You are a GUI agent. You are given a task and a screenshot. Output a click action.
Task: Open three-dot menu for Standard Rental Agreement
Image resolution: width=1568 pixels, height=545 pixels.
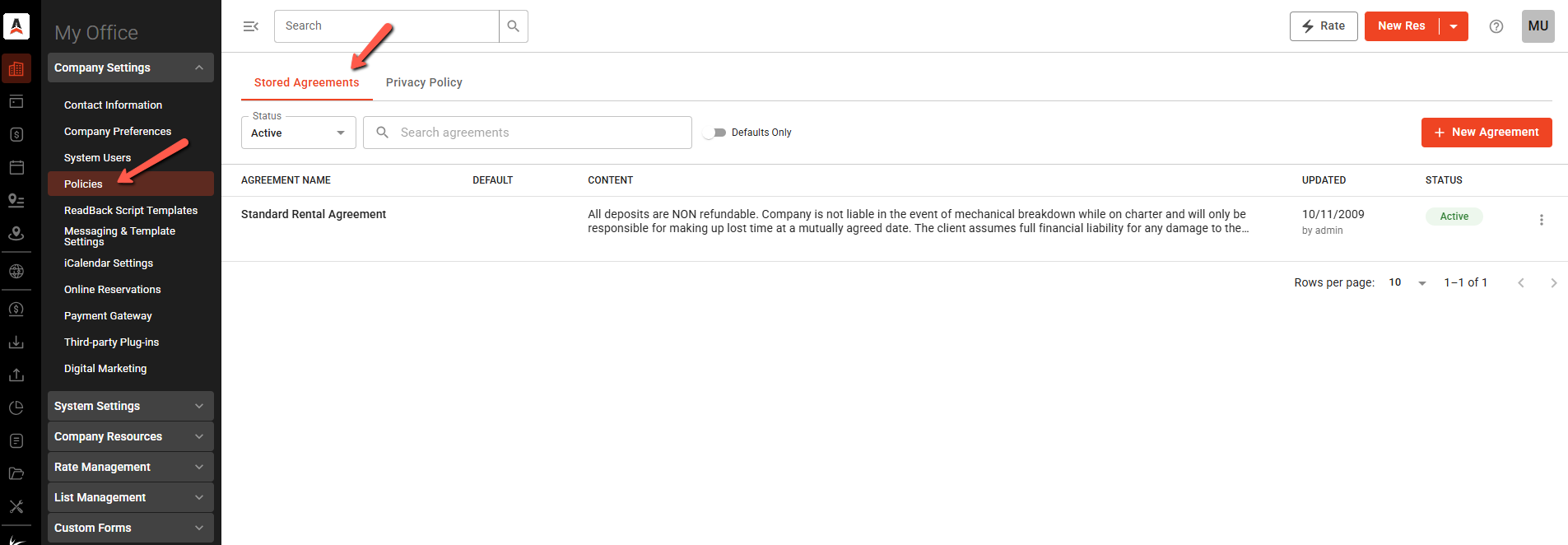coord(1542,220)
